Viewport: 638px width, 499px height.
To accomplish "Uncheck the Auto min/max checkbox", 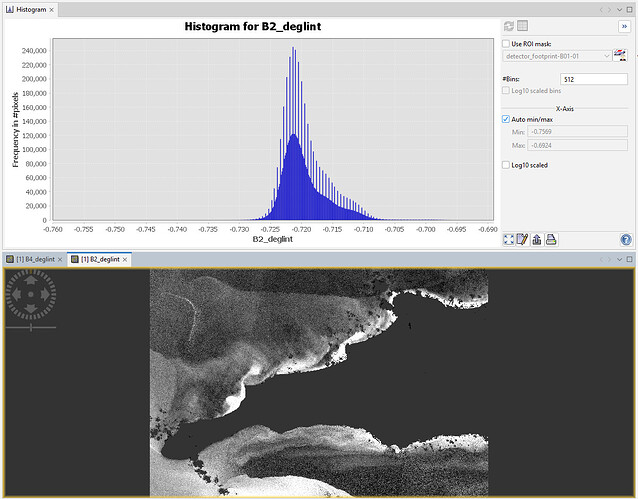I will click(506, 119).
